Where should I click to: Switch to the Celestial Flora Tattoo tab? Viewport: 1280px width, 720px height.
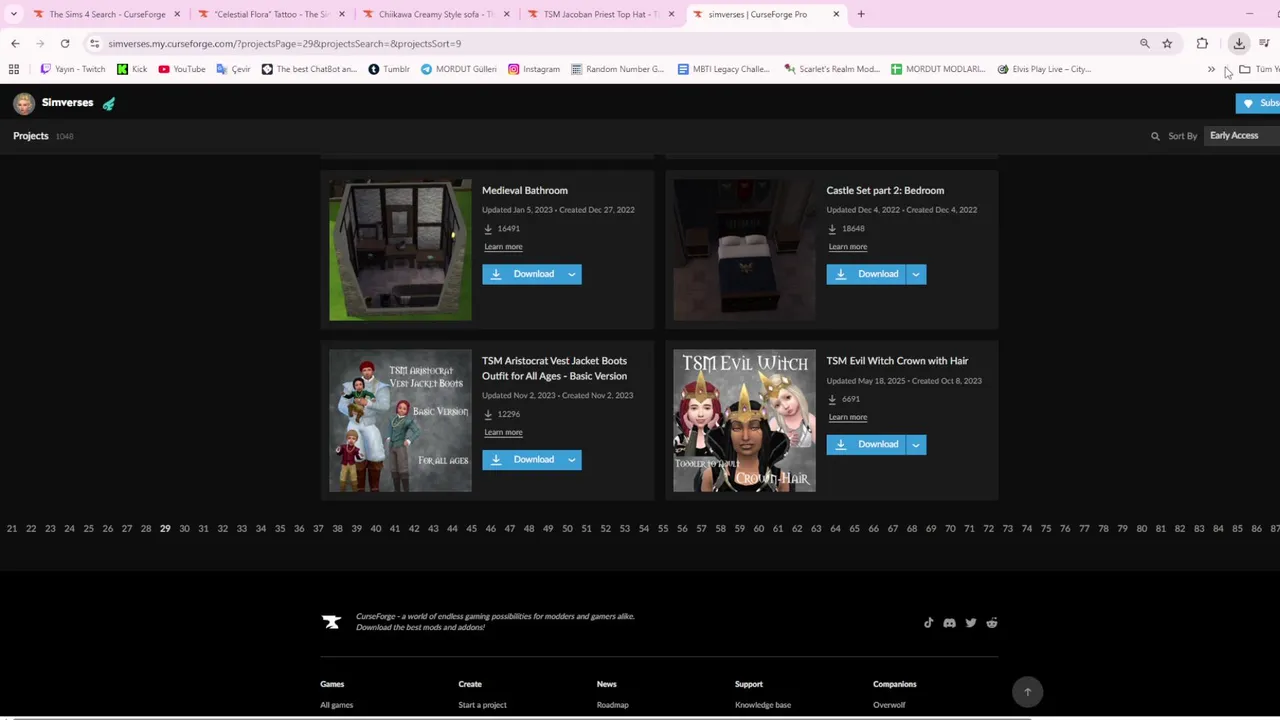tap(272, 14)
